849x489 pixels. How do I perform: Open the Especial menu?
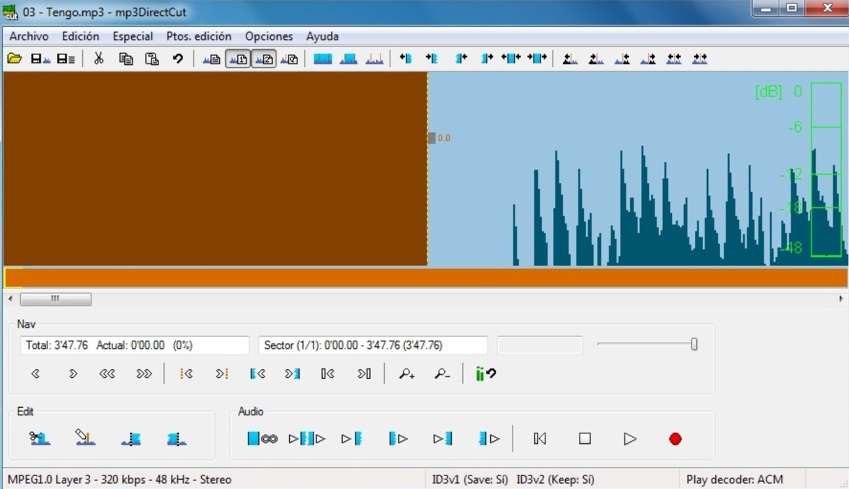click(x=133, y=36)
